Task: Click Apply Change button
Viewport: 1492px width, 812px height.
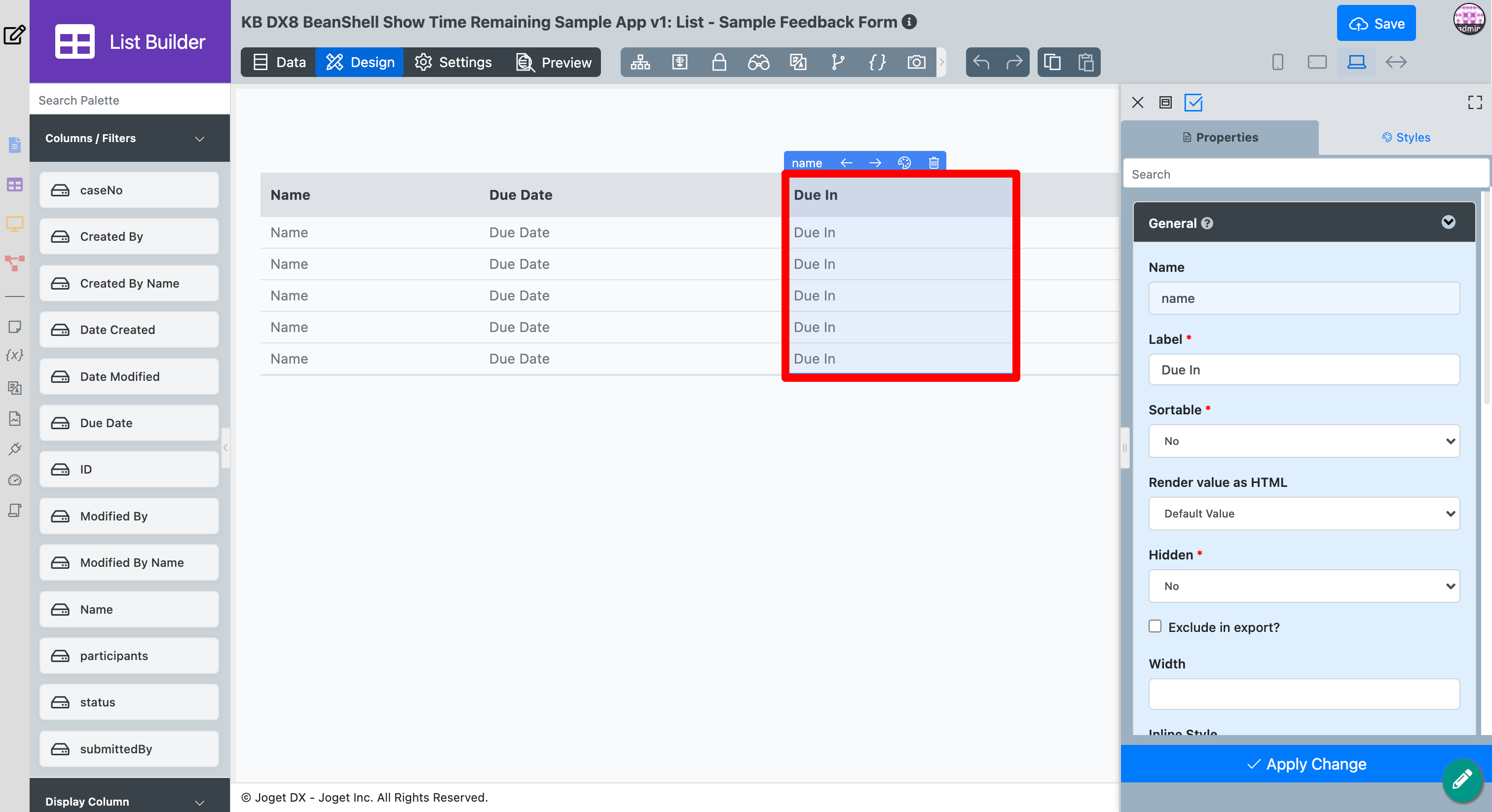Action: point(1306,764)
